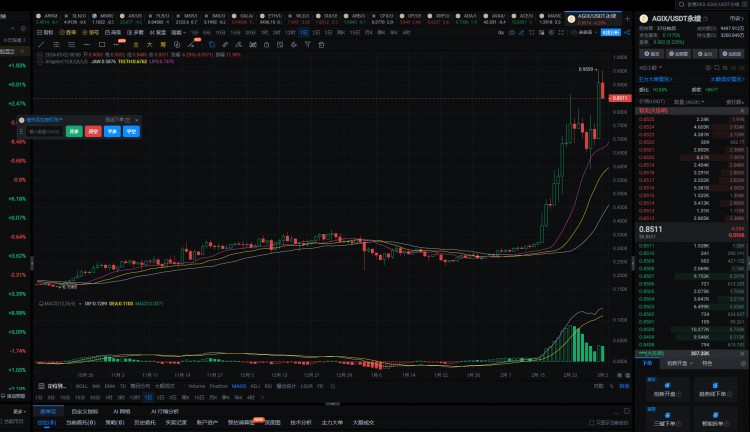Close the floating order widget
This screenshot has width=750, height=432.
coord(137,120)
